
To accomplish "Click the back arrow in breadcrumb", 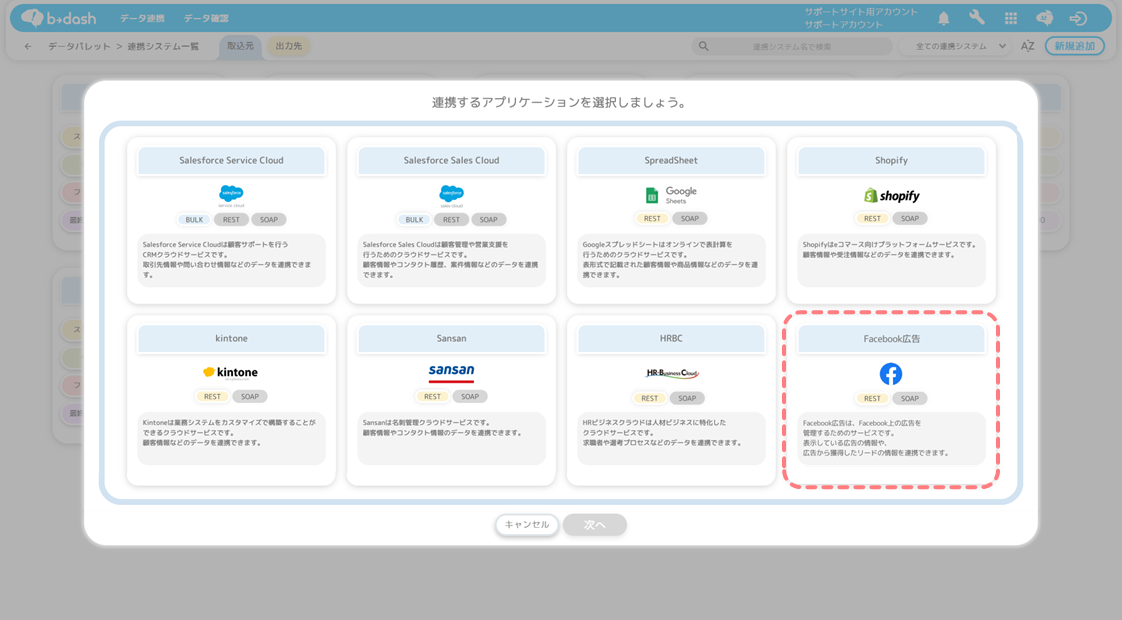I will 28,46.
